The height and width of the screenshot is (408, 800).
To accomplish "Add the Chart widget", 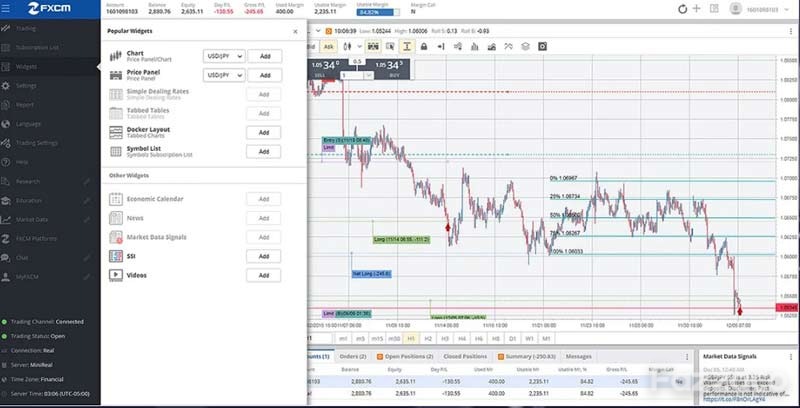I will [x=265, y=56].
